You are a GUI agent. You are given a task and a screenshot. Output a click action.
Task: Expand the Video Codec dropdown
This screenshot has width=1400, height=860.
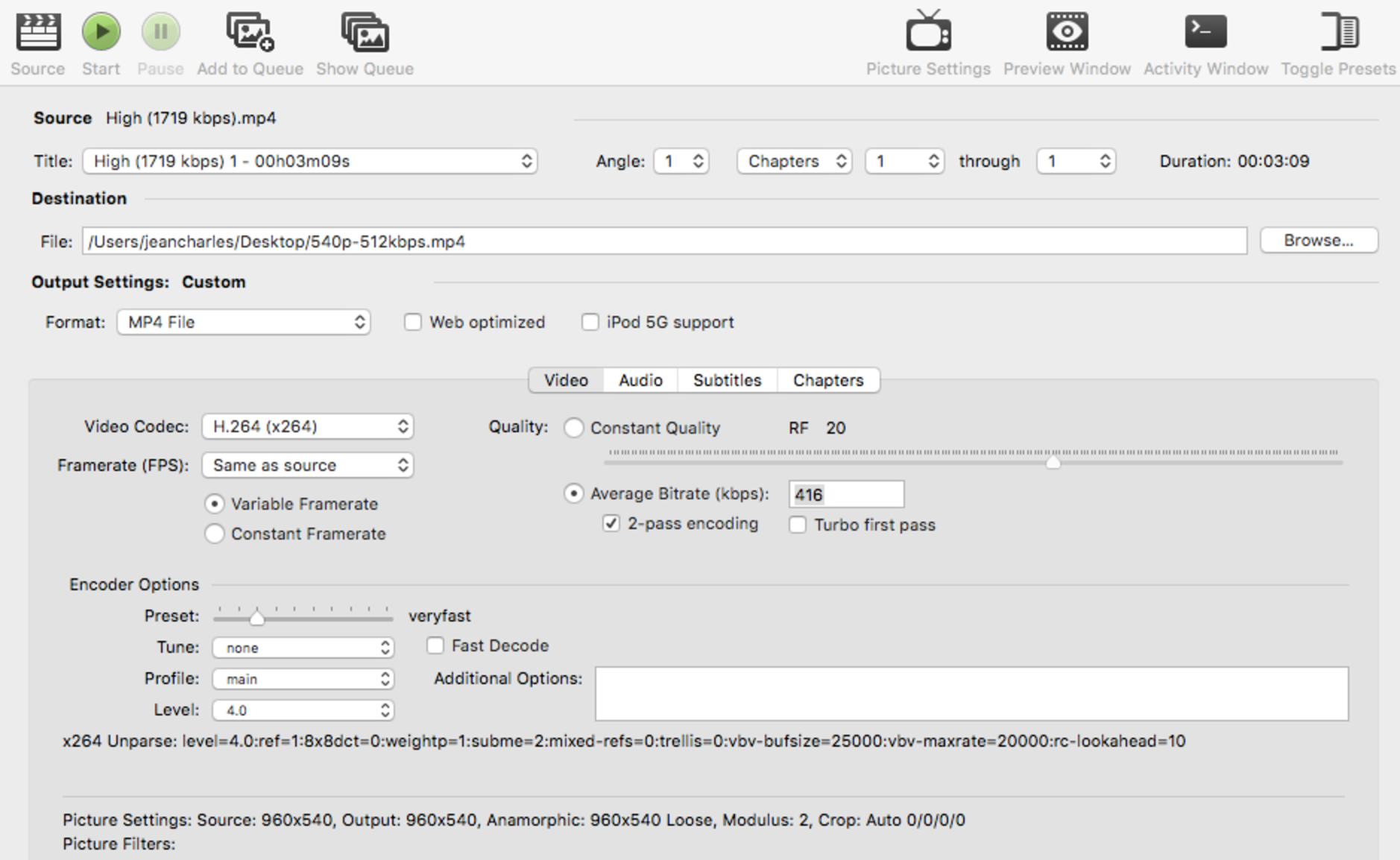pos(307,426)
